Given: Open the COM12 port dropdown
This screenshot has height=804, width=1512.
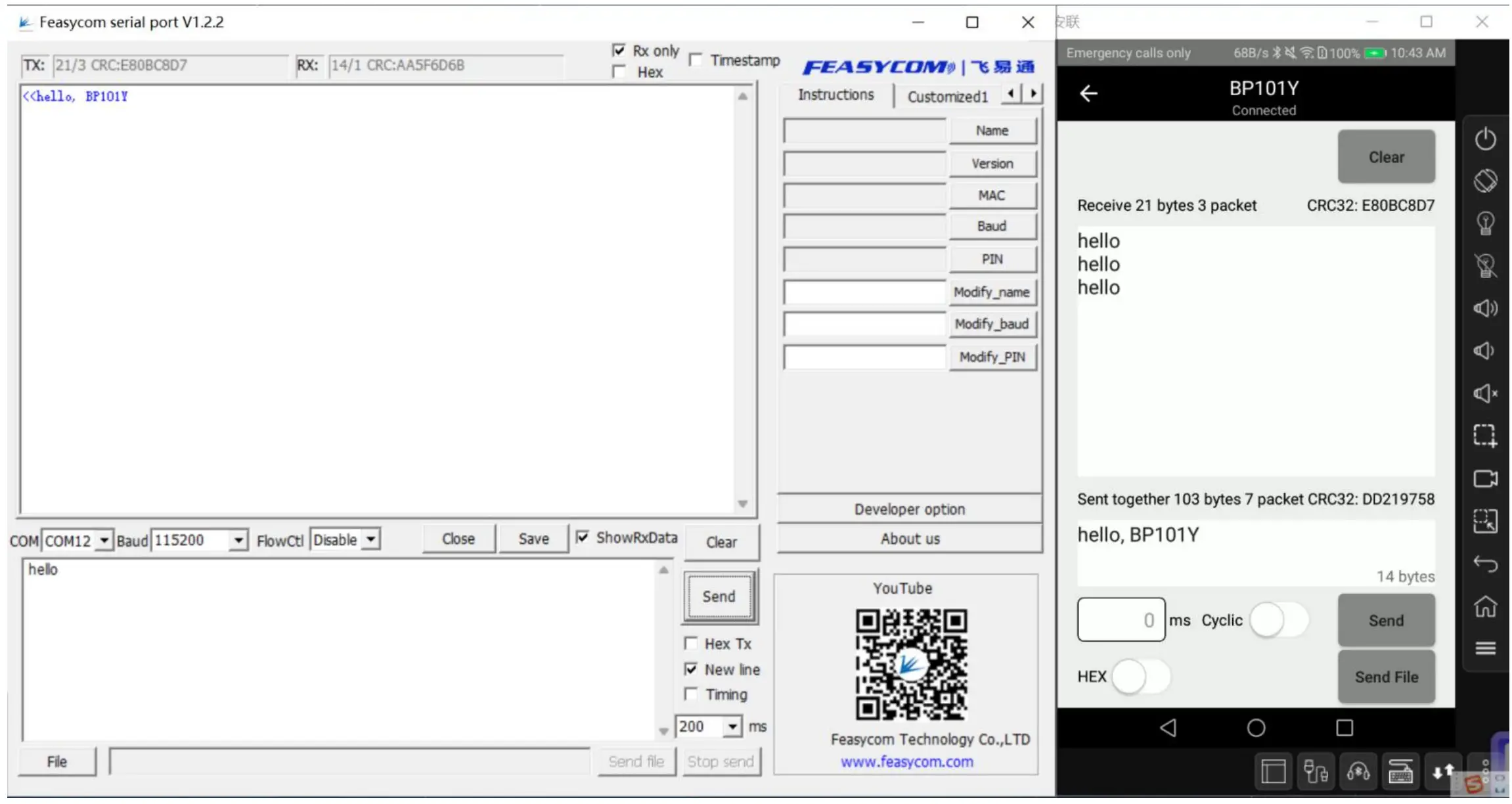Looking at the screenshot, I should click(104, 541).
